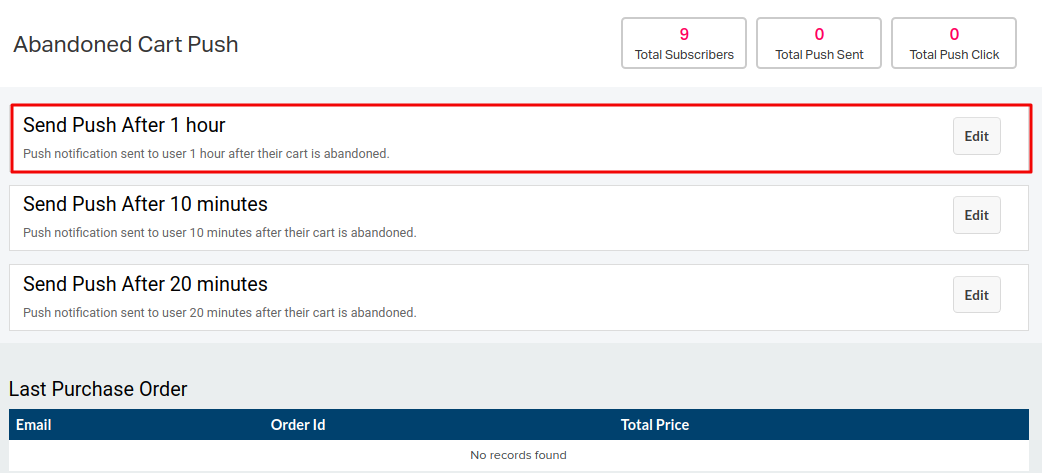
Task: Click Edit for Send Push After 1 hour
Action: (976, 136)
